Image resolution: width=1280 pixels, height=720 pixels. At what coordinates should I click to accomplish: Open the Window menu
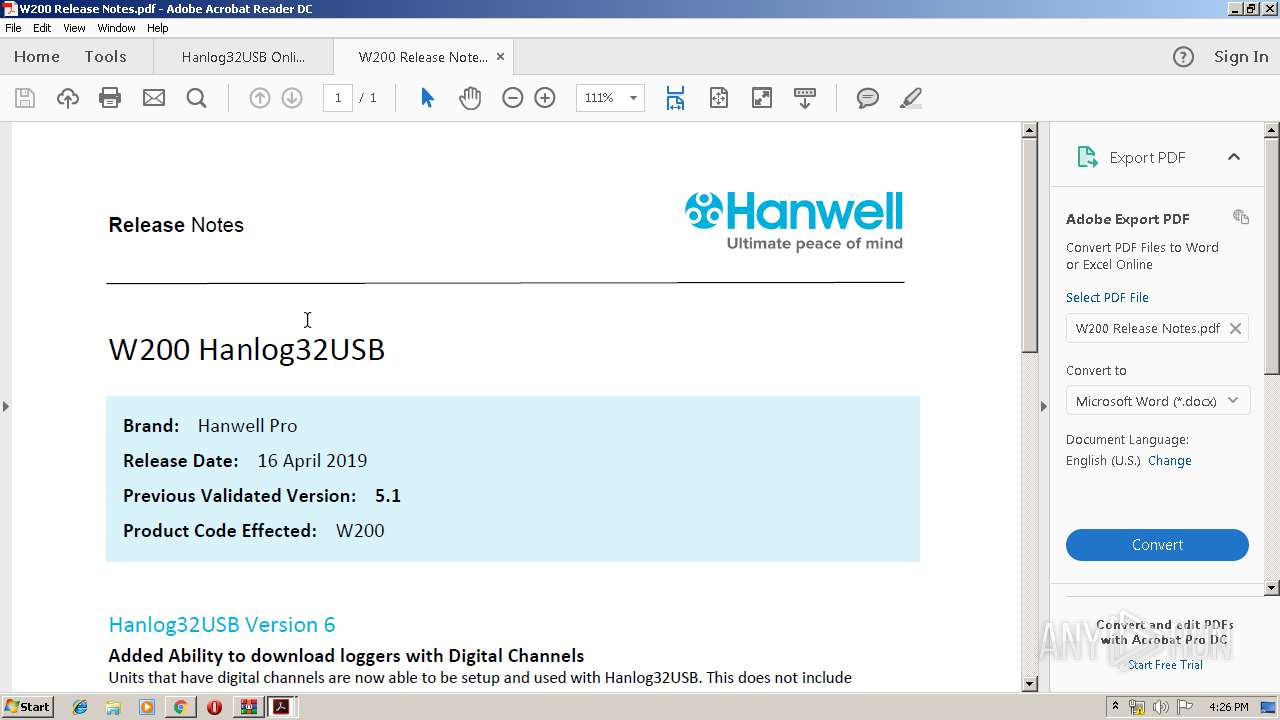point(116,28)
